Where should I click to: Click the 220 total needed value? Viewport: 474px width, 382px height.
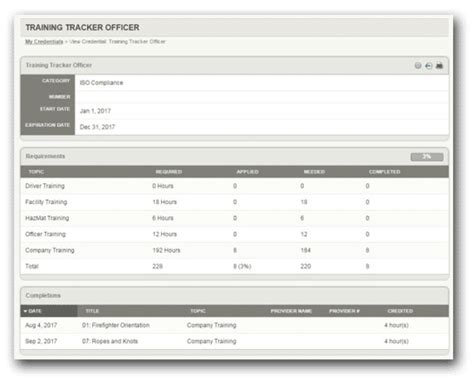[x=305, y=266]
